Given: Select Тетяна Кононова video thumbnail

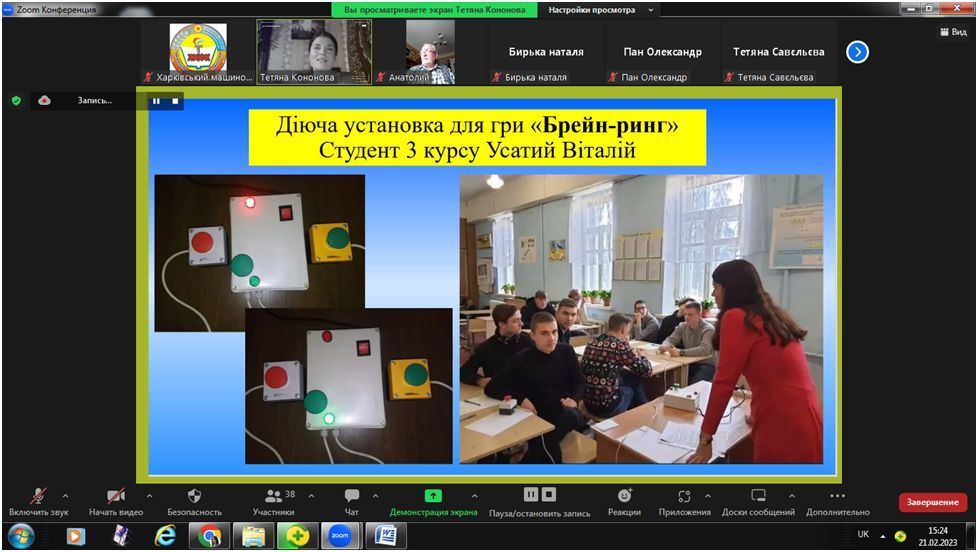Looking at the screenshot, I should [x=314, y=52].
